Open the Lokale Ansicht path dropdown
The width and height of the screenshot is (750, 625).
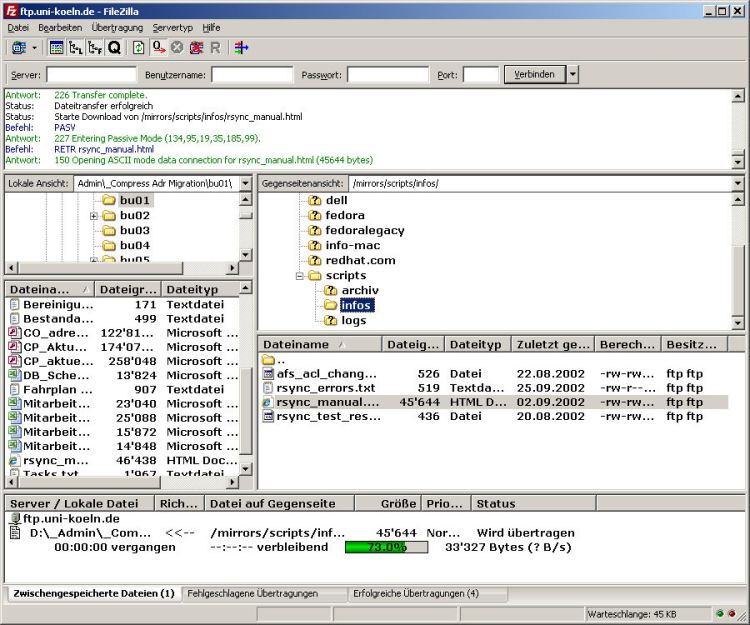pyautogui.click(x=245, y=183)
